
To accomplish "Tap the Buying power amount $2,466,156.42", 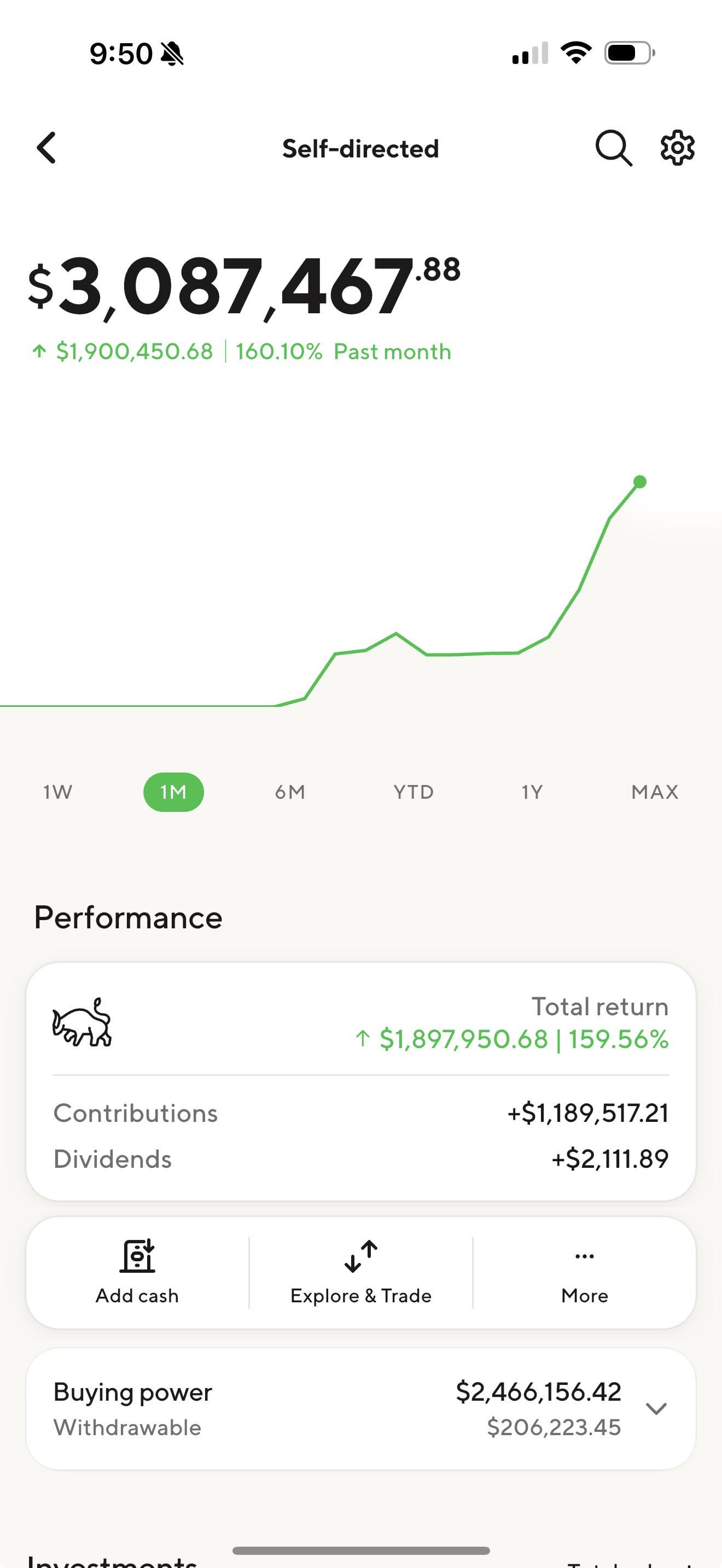I will pyautogui.click(x=538, y=1392).
